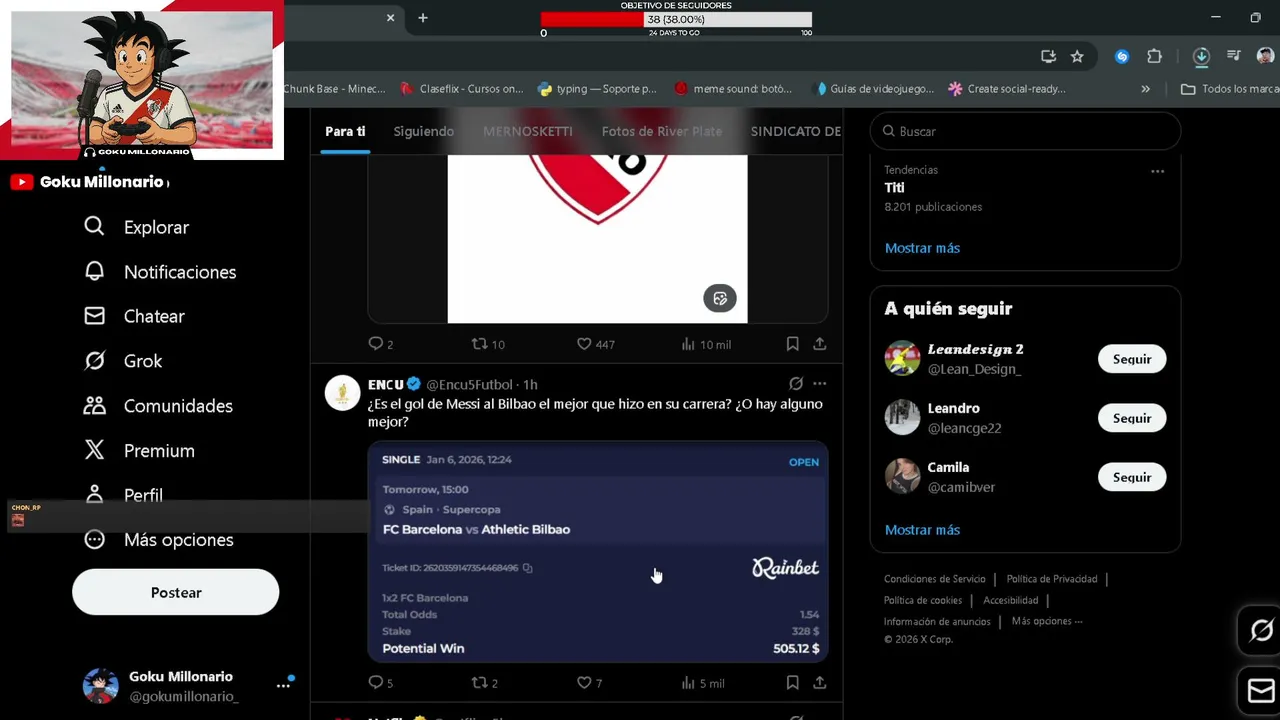1280x720 pixels.
Task: Open Grok from the sidebar
Action: point(123,361)
